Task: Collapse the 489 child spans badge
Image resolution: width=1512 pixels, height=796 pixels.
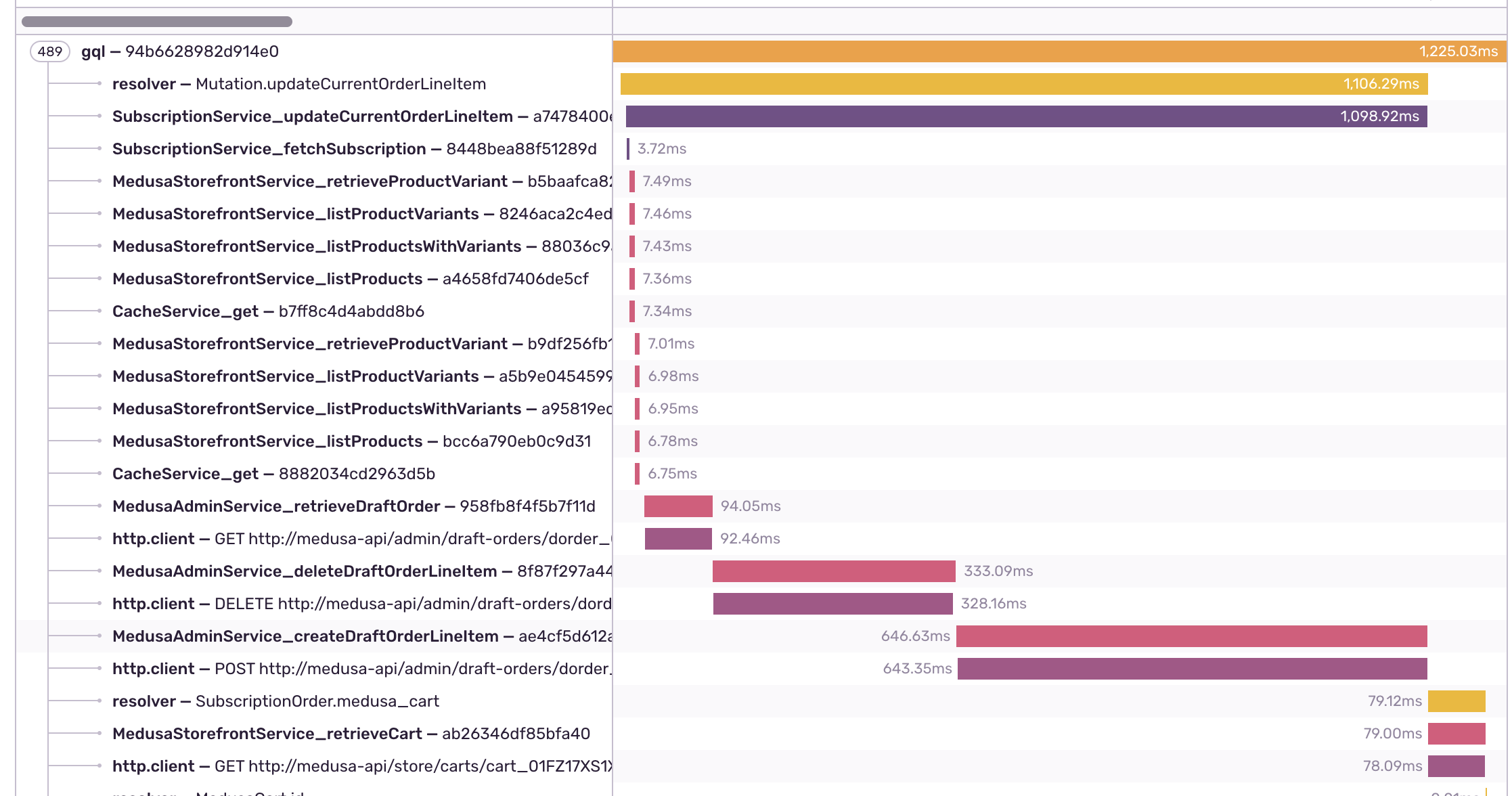Action: coord(49,51)
